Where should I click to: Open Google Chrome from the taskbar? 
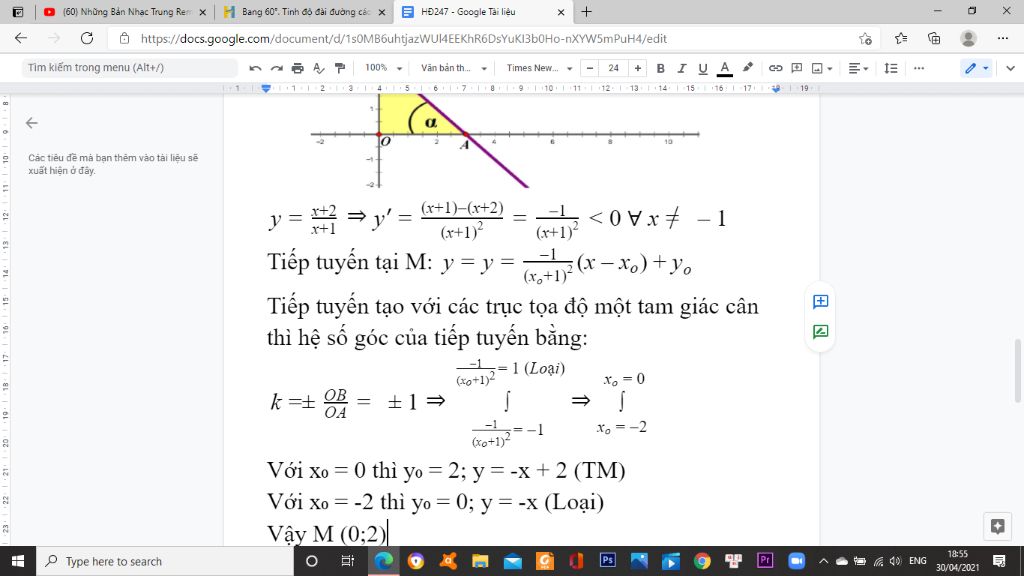click(x=702, y=561)
